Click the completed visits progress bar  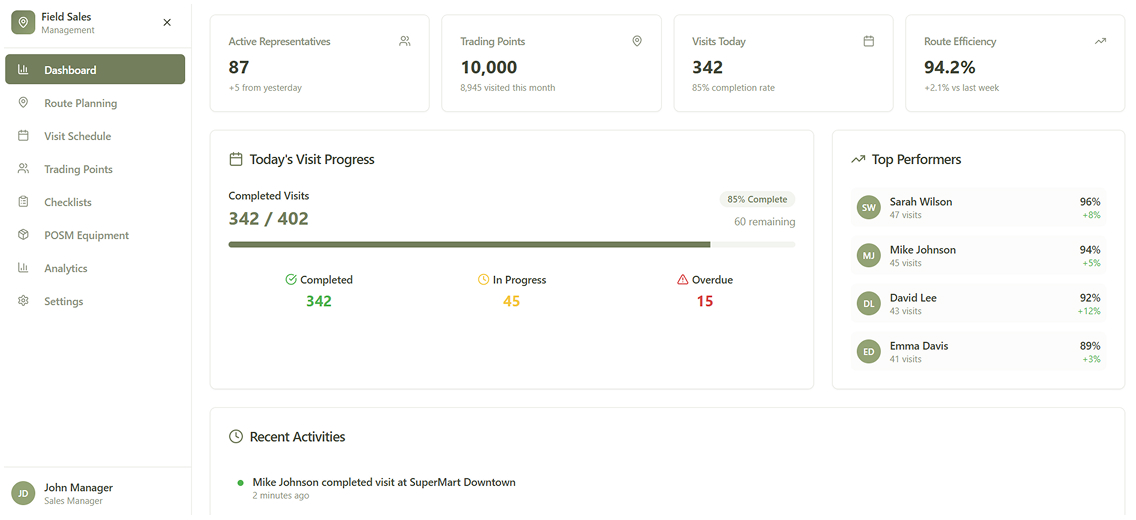coord(511,244)
